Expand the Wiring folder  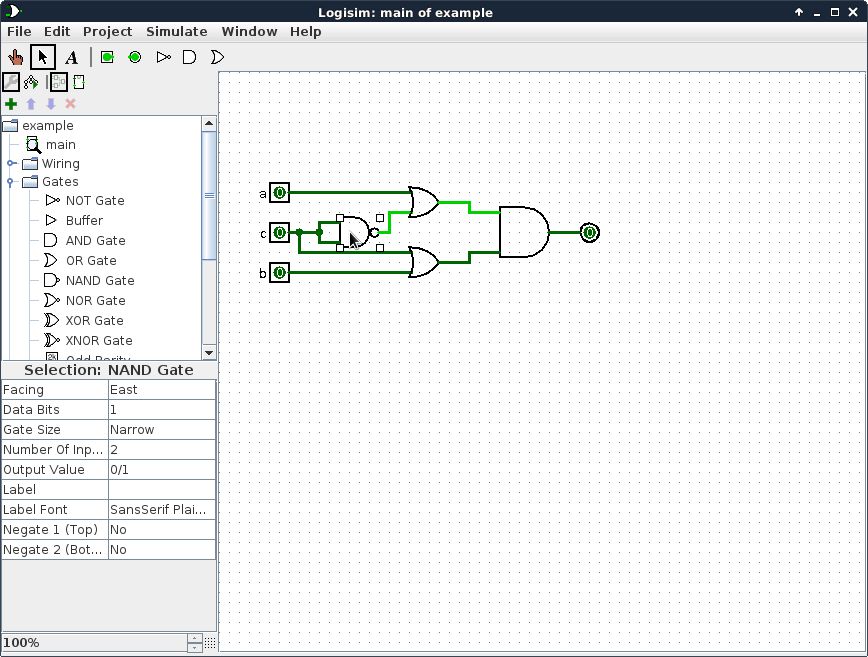click(11, 163)
